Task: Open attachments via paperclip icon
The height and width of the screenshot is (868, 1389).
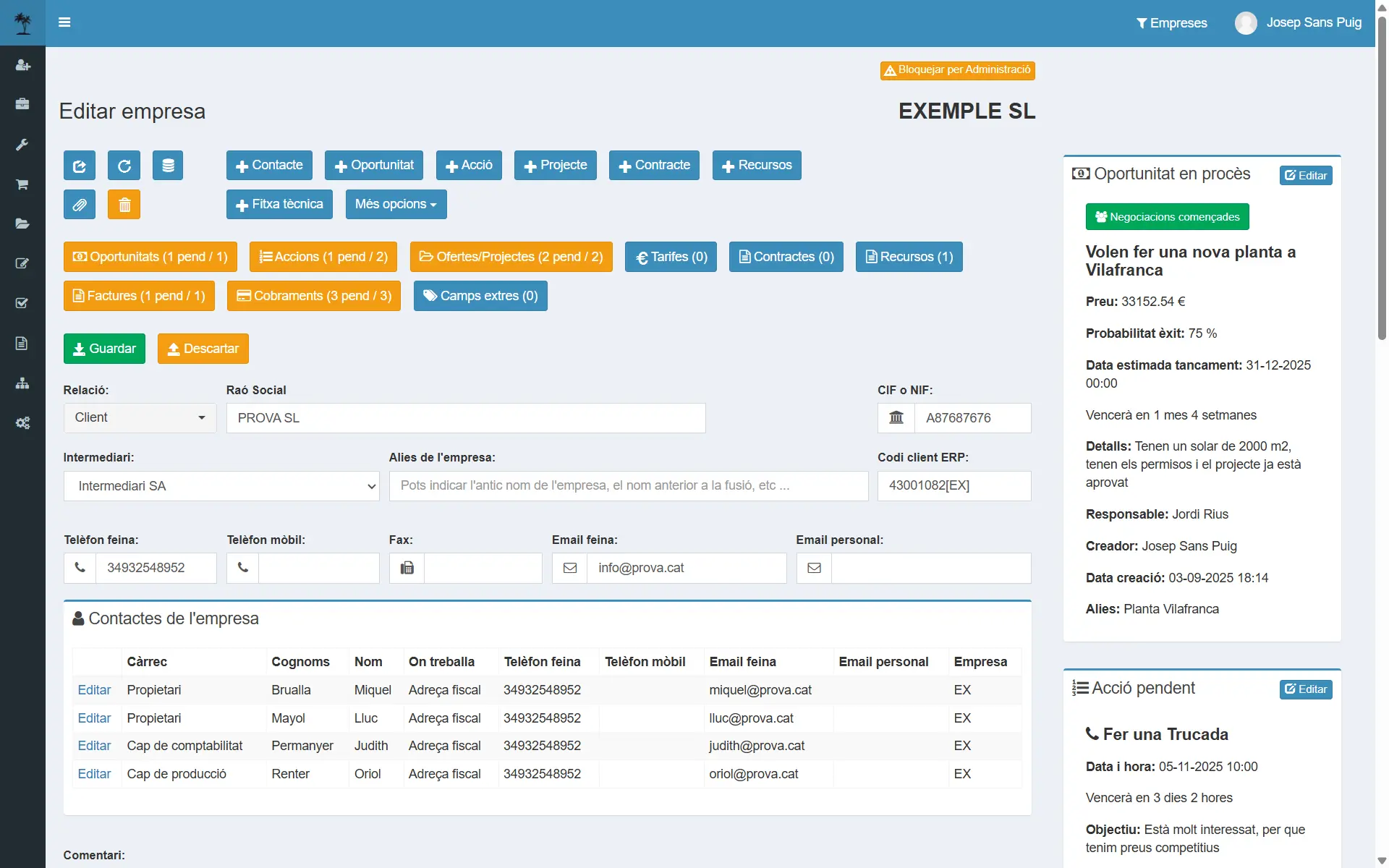Action: point(80,204)
